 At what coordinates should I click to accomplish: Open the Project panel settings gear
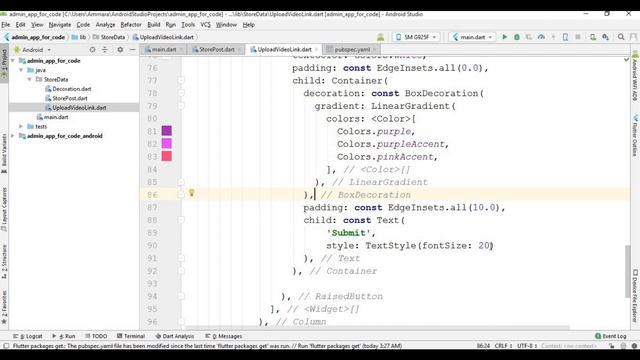pyautogui.click(x=120, y=49)
